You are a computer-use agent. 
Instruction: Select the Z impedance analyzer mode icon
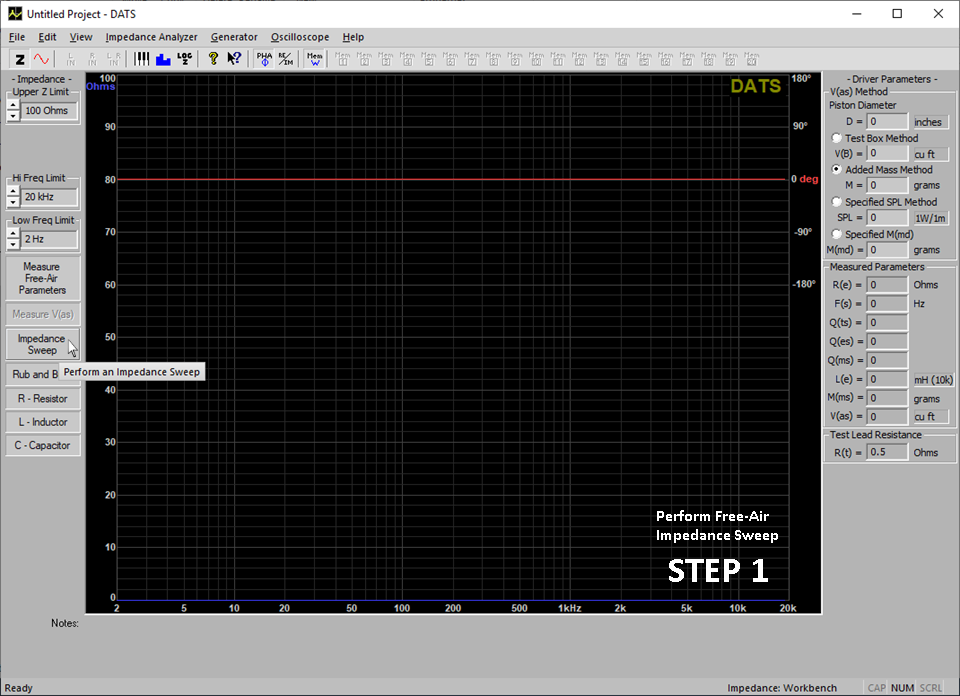click(x=20, y=59)
